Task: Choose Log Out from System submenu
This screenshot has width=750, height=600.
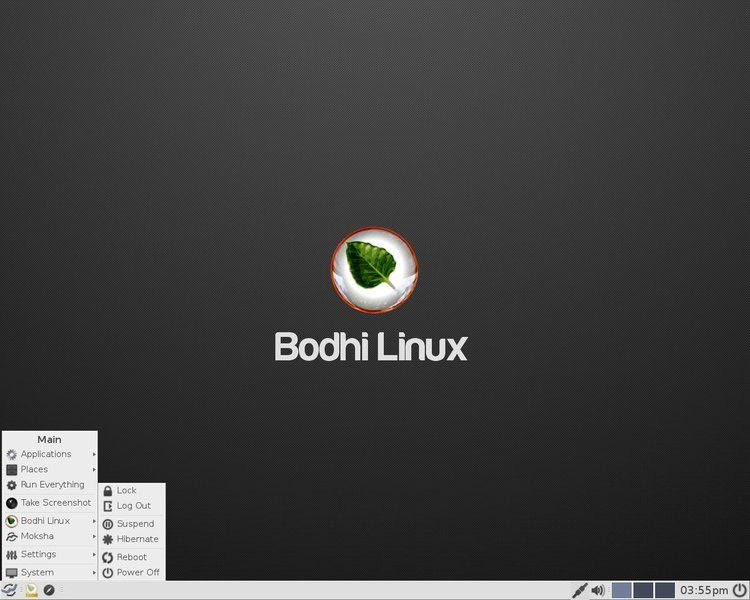Action: click(132, 506)
